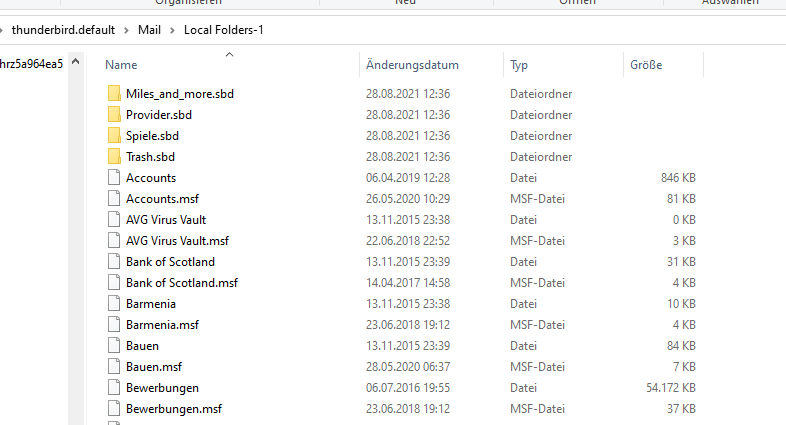Select the Barmenia file name
Viewport: 786px width, 425px height.
point(151,304)
